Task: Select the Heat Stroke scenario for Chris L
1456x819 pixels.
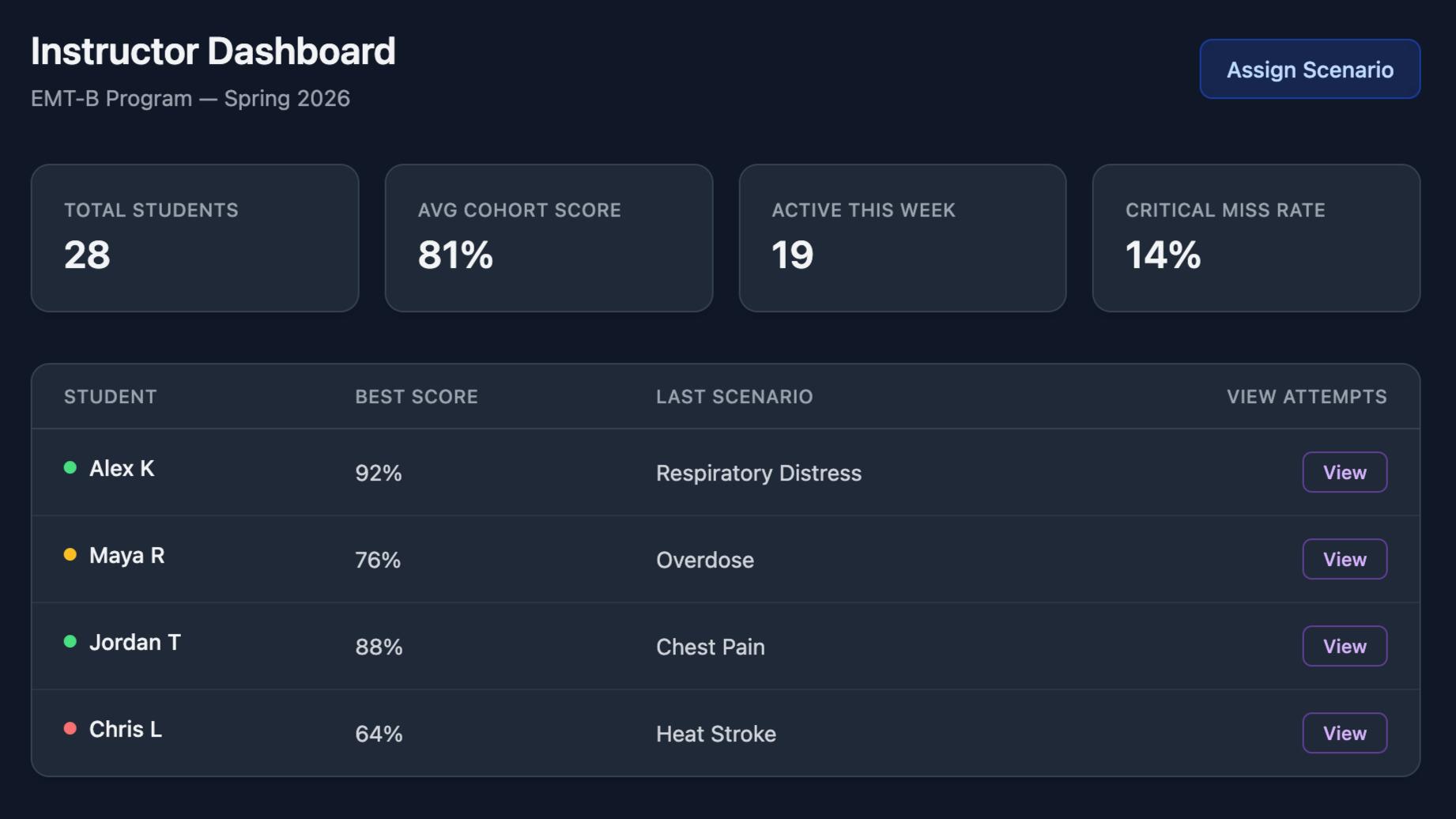Action: click(x=715, y=733)
